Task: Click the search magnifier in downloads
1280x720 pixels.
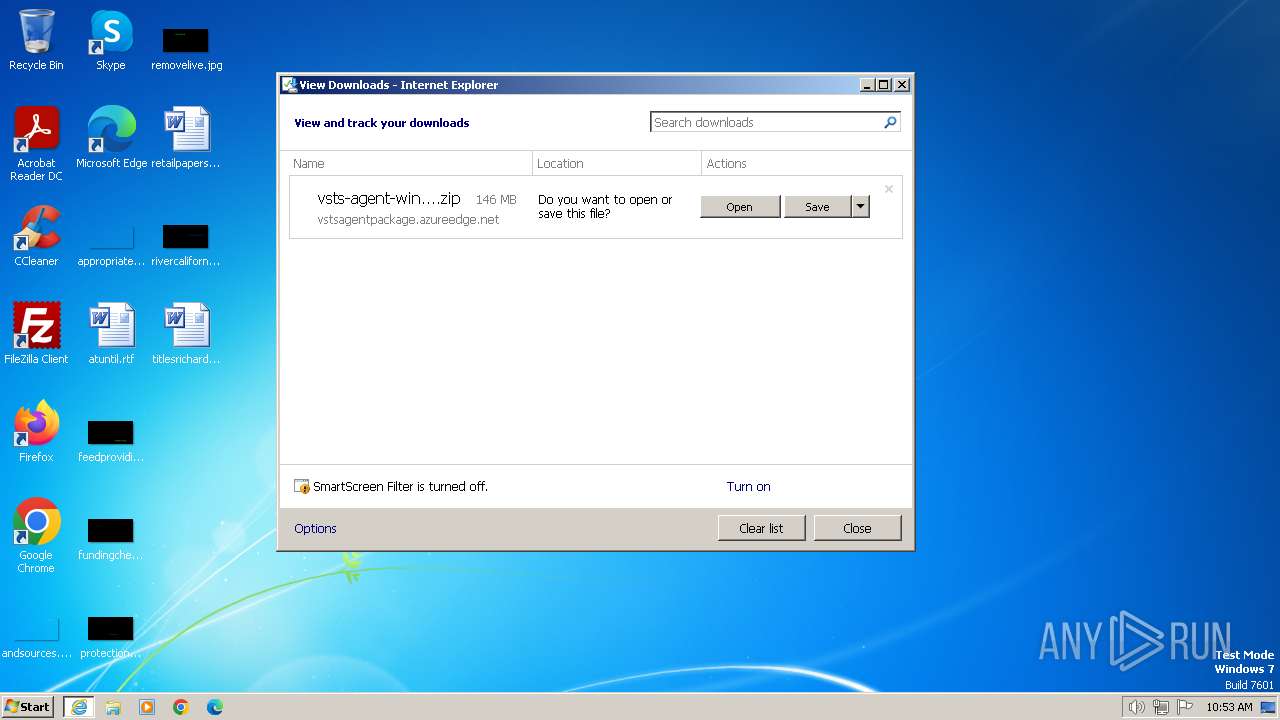Action: coord(890,122)
